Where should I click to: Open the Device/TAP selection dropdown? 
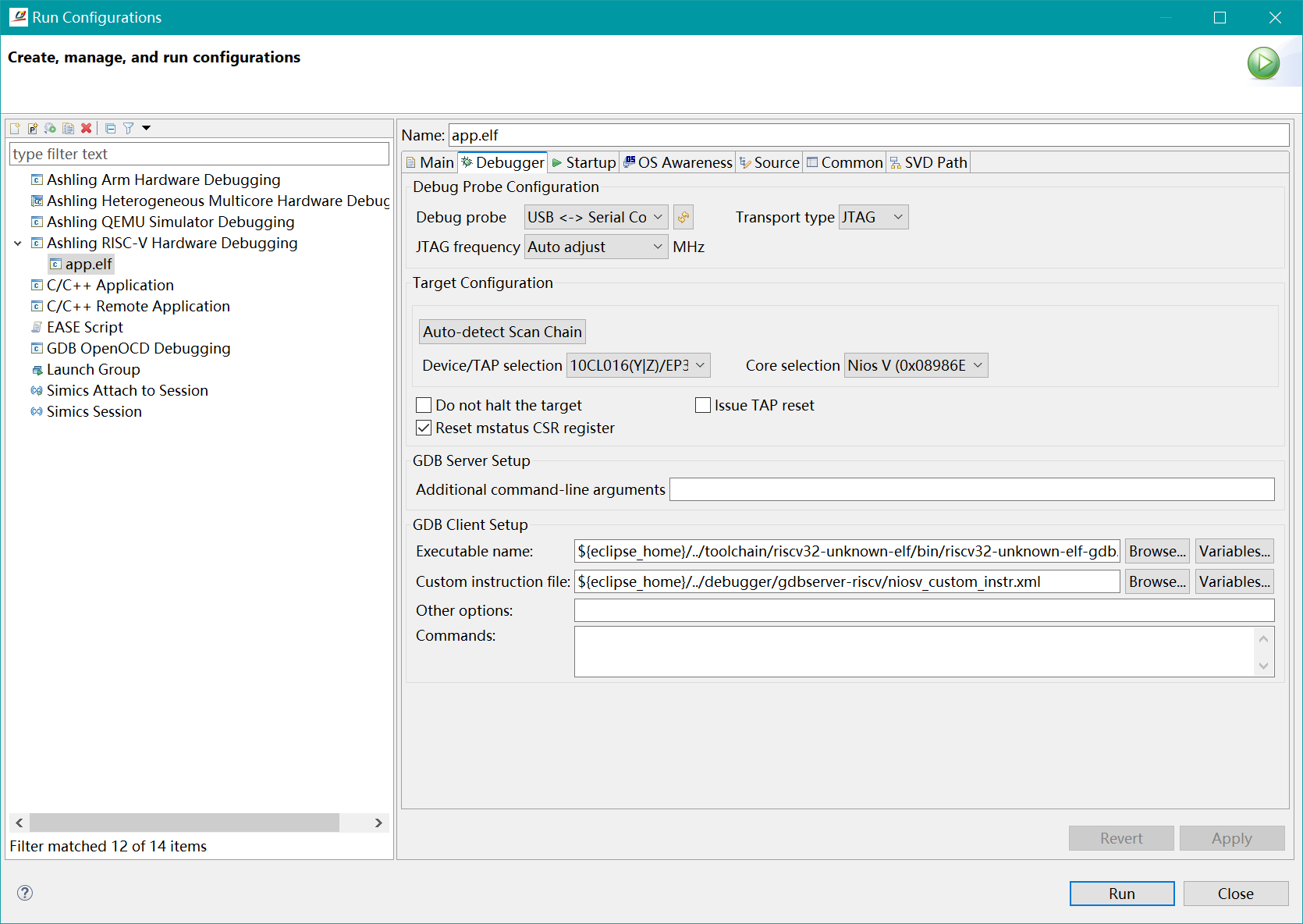tap(638, 365)
